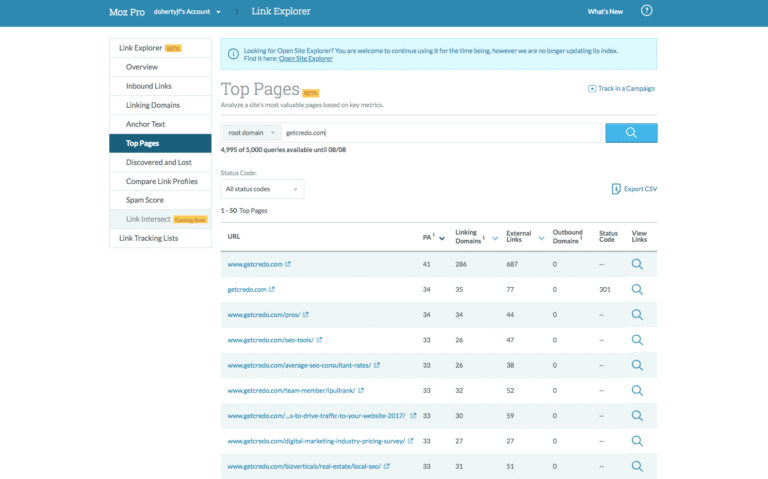The width and height of the screenshot is (768, 479).
Task: Sort by PA column arrow
Action: tap(442, 239)
